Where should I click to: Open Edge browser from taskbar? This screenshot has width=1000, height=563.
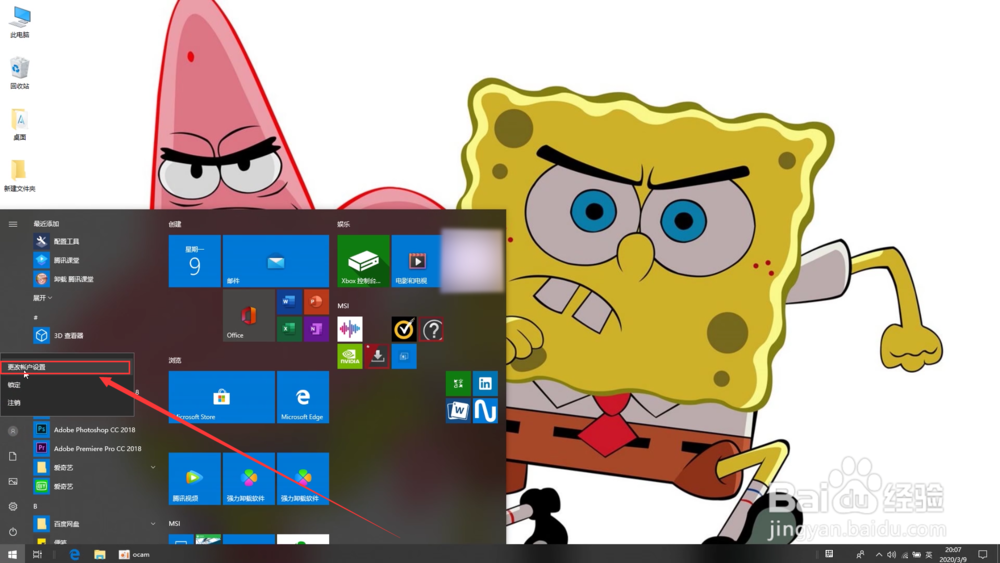point(75,554)
